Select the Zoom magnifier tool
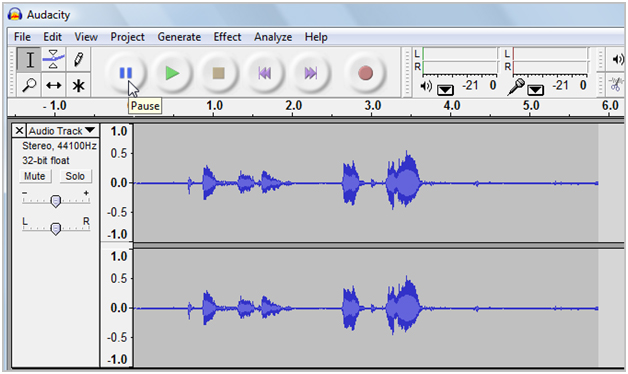The height and width of the screenshot is (374, 628). (29, 85)
